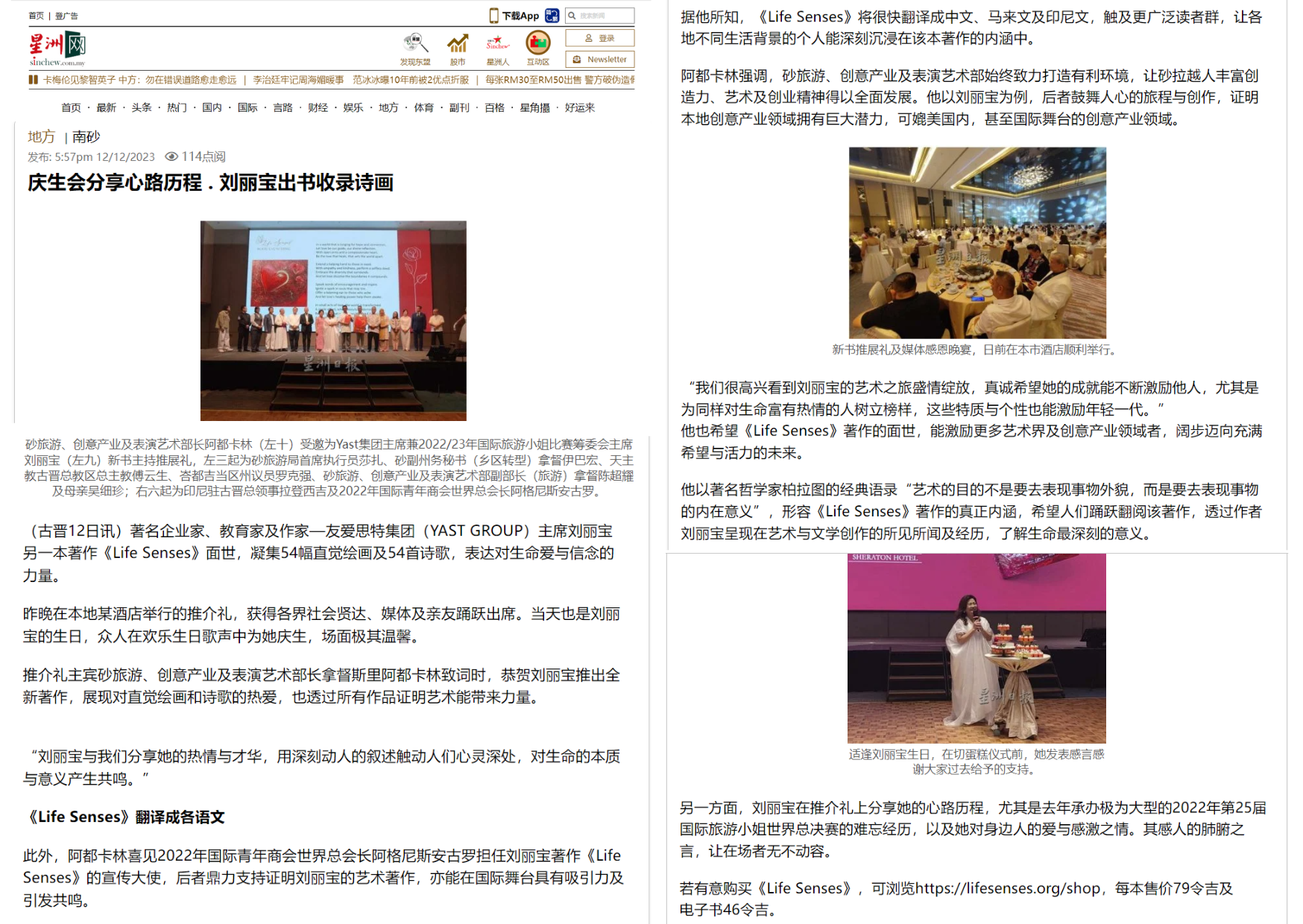Open the 登广告 advertise link
1303x924 pixels.
(67, 16)
